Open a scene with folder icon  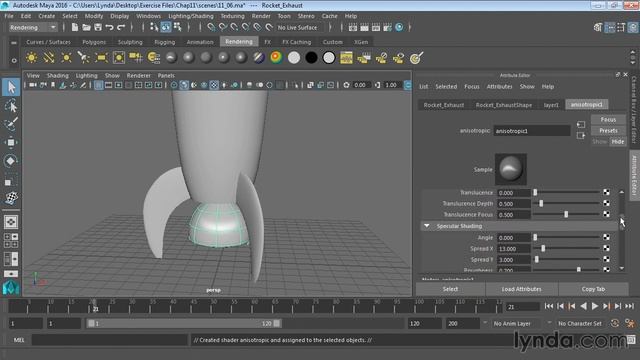86,27
